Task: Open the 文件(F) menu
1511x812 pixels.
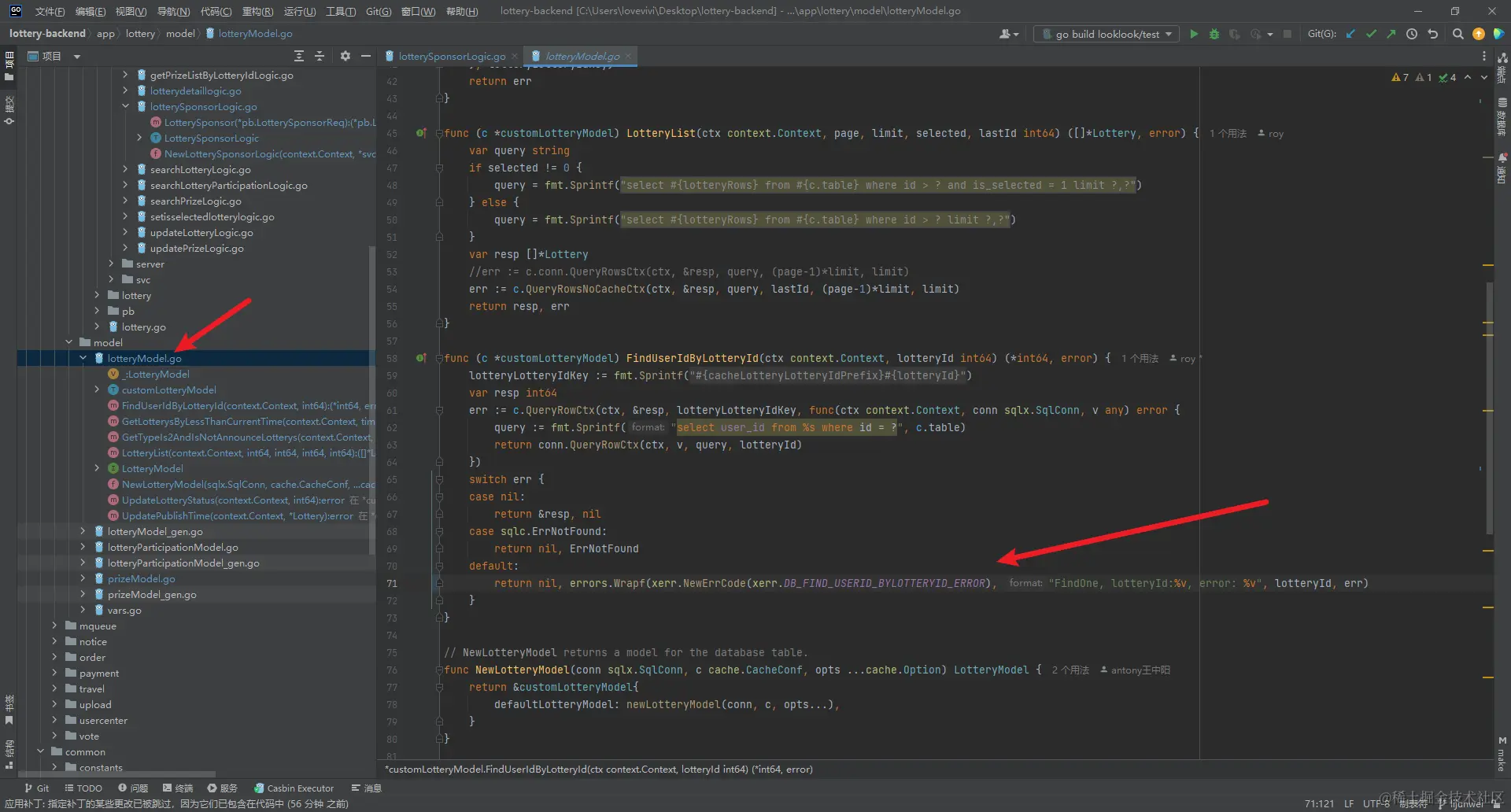Action: [50, 11]
